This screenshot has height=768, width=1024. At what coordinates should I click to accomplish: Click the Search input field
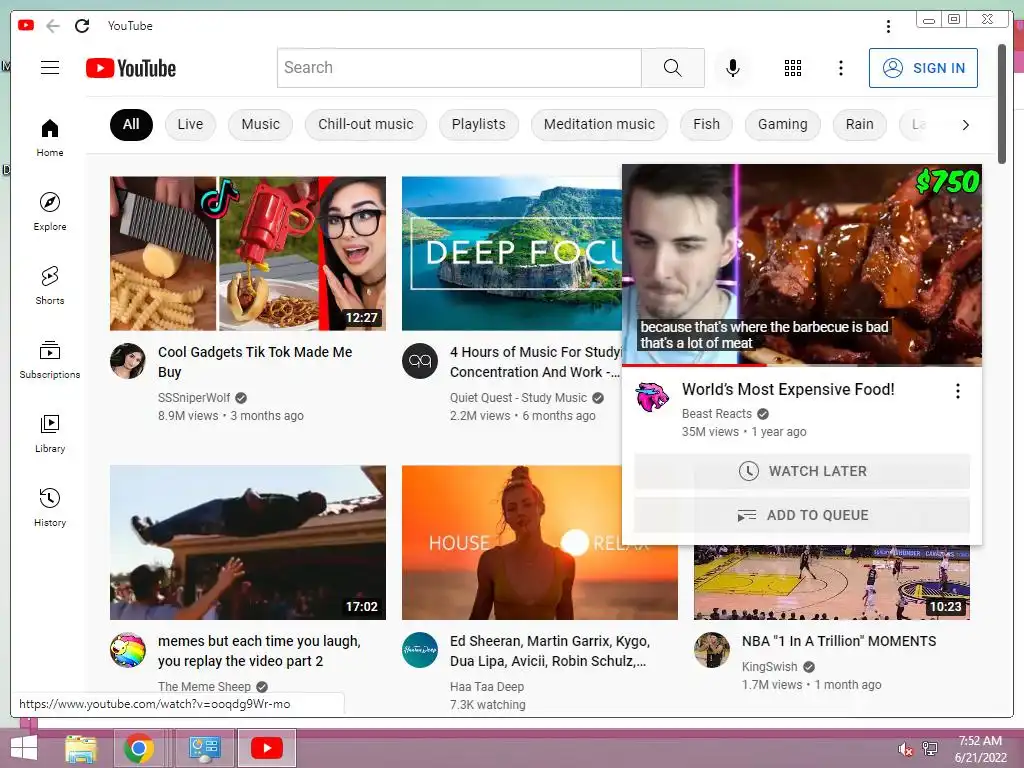click(x=459, y=68)
